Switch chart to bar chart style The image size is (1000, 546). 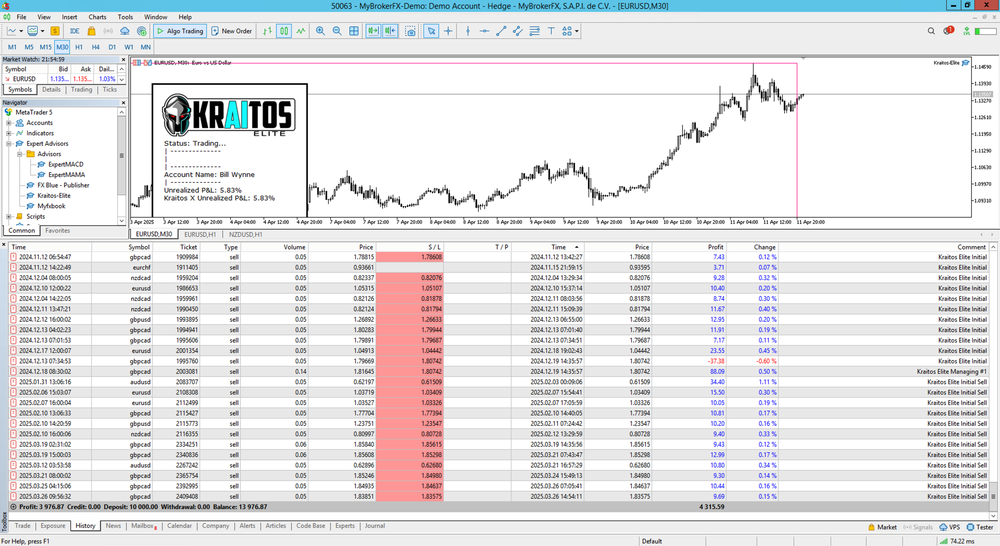(x=267, y=31)
